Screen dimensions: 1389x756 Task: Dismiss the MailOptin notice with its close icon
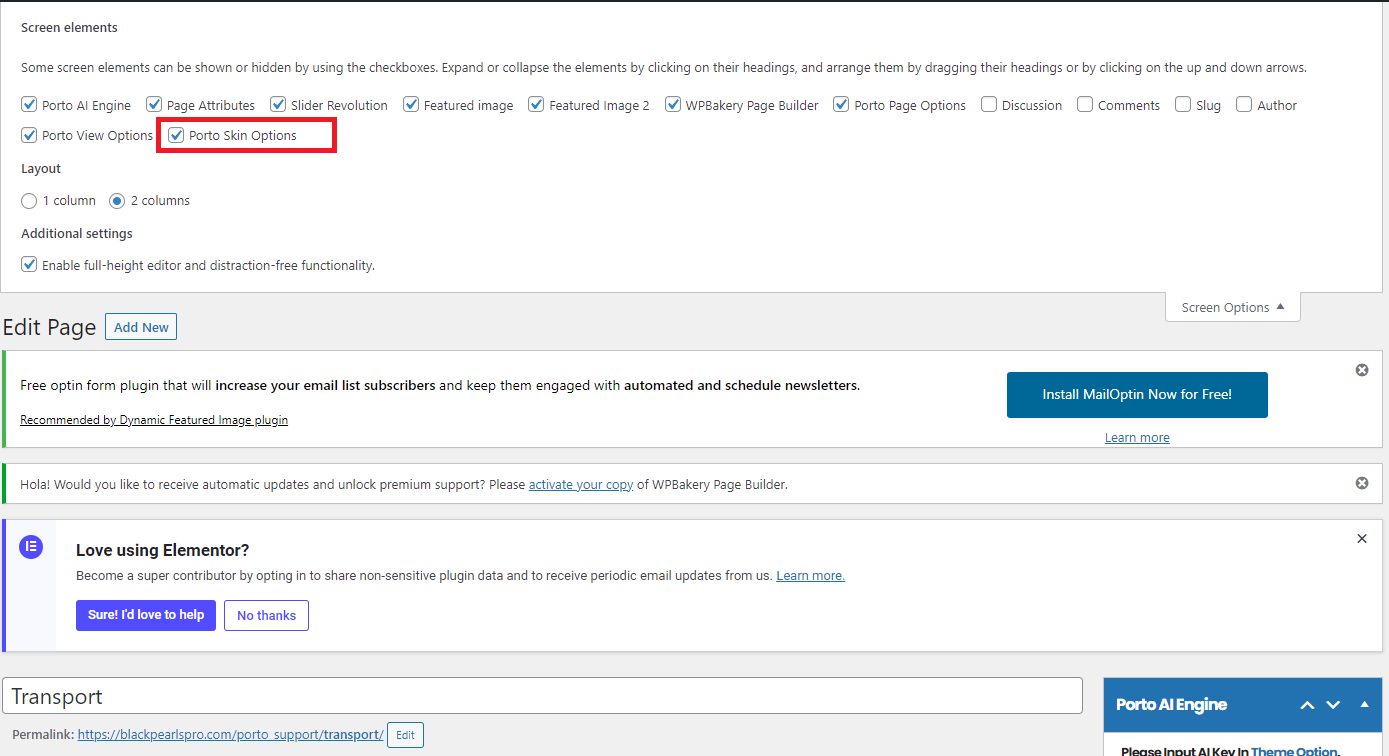pos(1361,370)
